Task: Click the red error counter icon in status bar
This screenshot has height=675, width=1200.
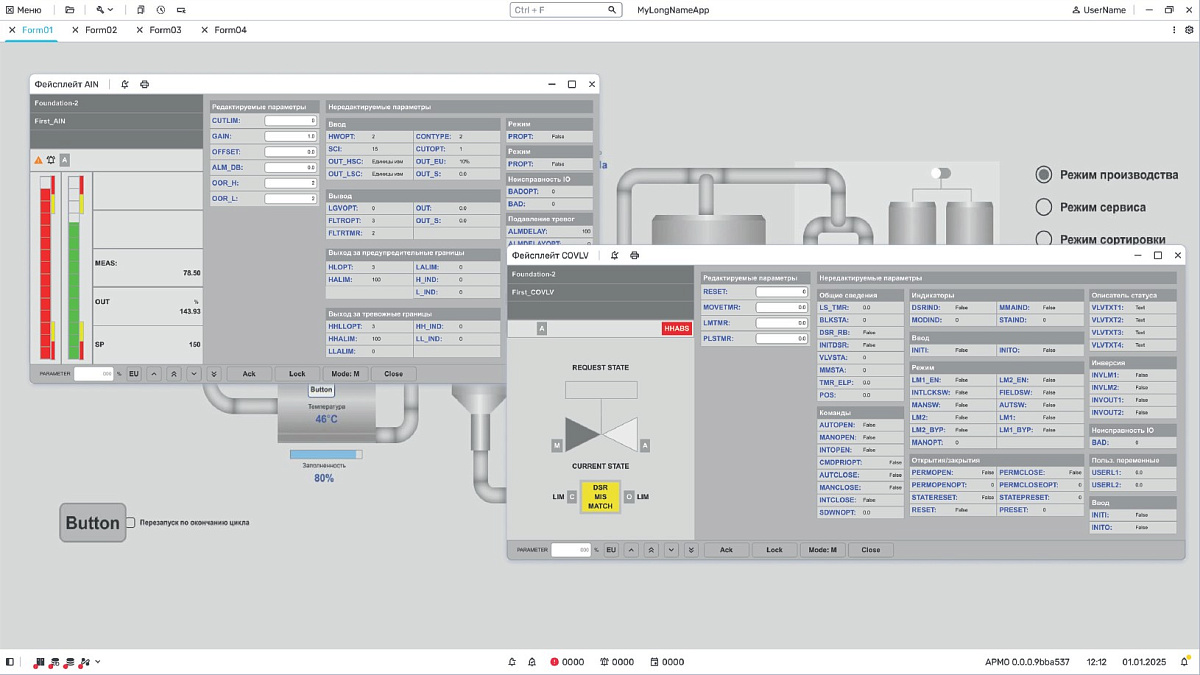Action: coord(555,662)
